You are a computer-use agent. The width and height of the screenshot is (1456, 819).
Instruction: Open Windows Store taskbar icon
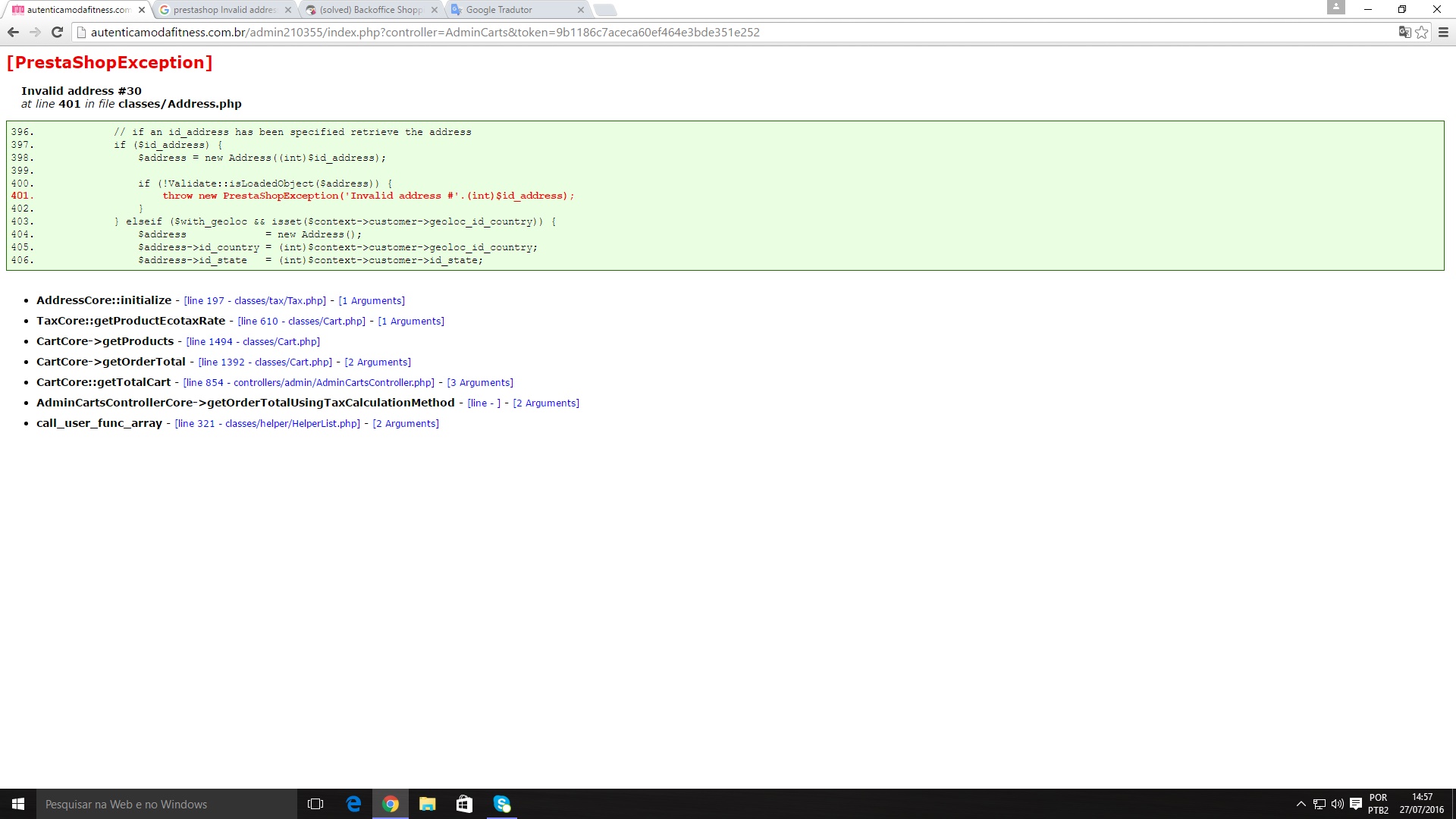(464, 804)
